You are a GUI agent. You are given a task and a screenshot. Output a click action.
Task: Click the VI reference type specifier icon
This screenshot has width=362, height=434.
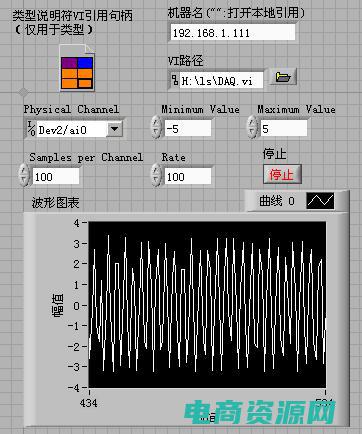[x=77, y=68]
